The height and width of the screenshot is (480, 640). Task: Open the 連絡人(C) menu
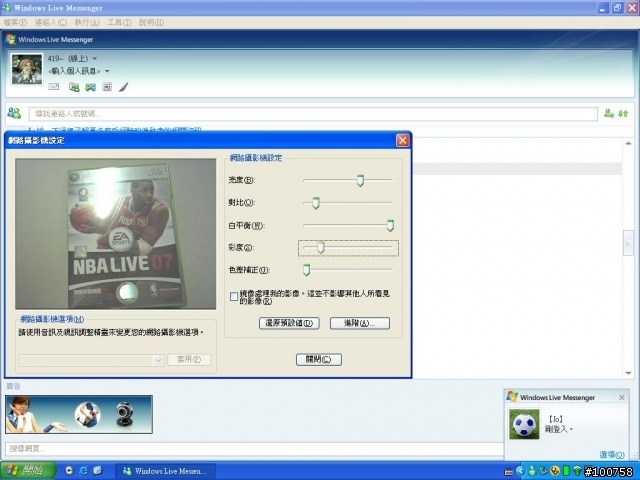click(x=51, y=22)
